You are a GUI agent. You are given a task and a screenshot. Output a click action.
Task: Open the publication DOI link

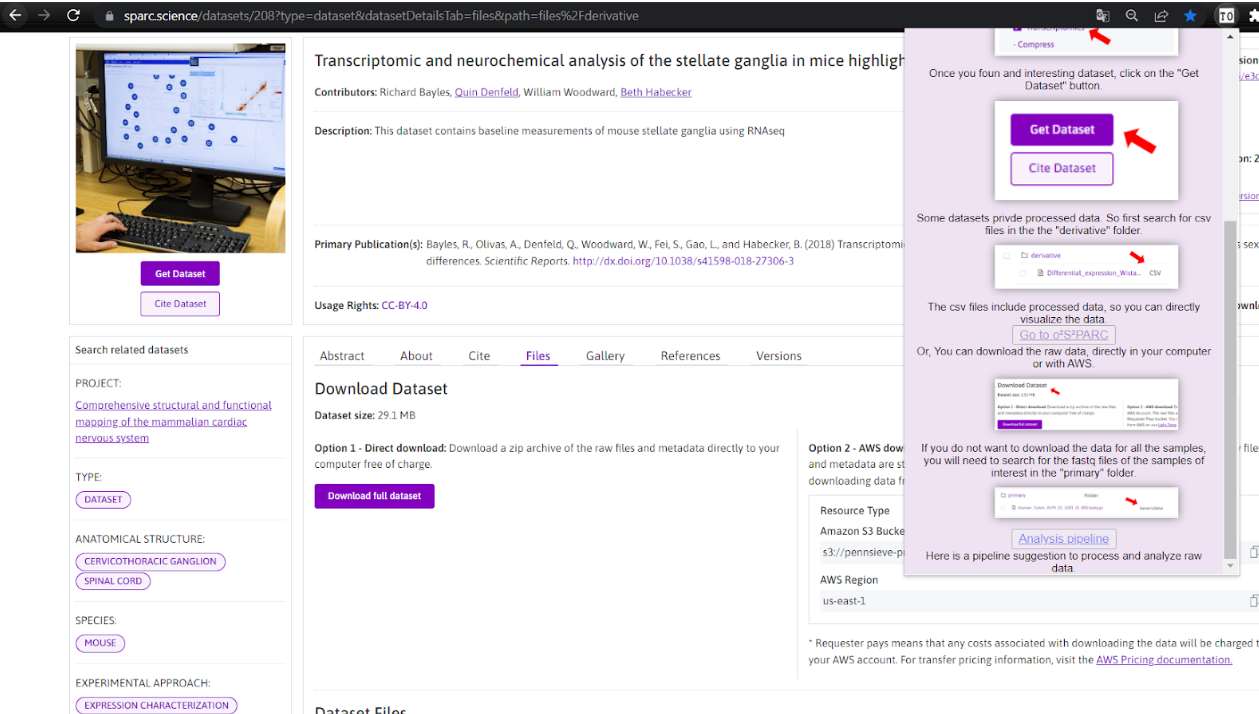pyautogui.click(x=683, y=261)
